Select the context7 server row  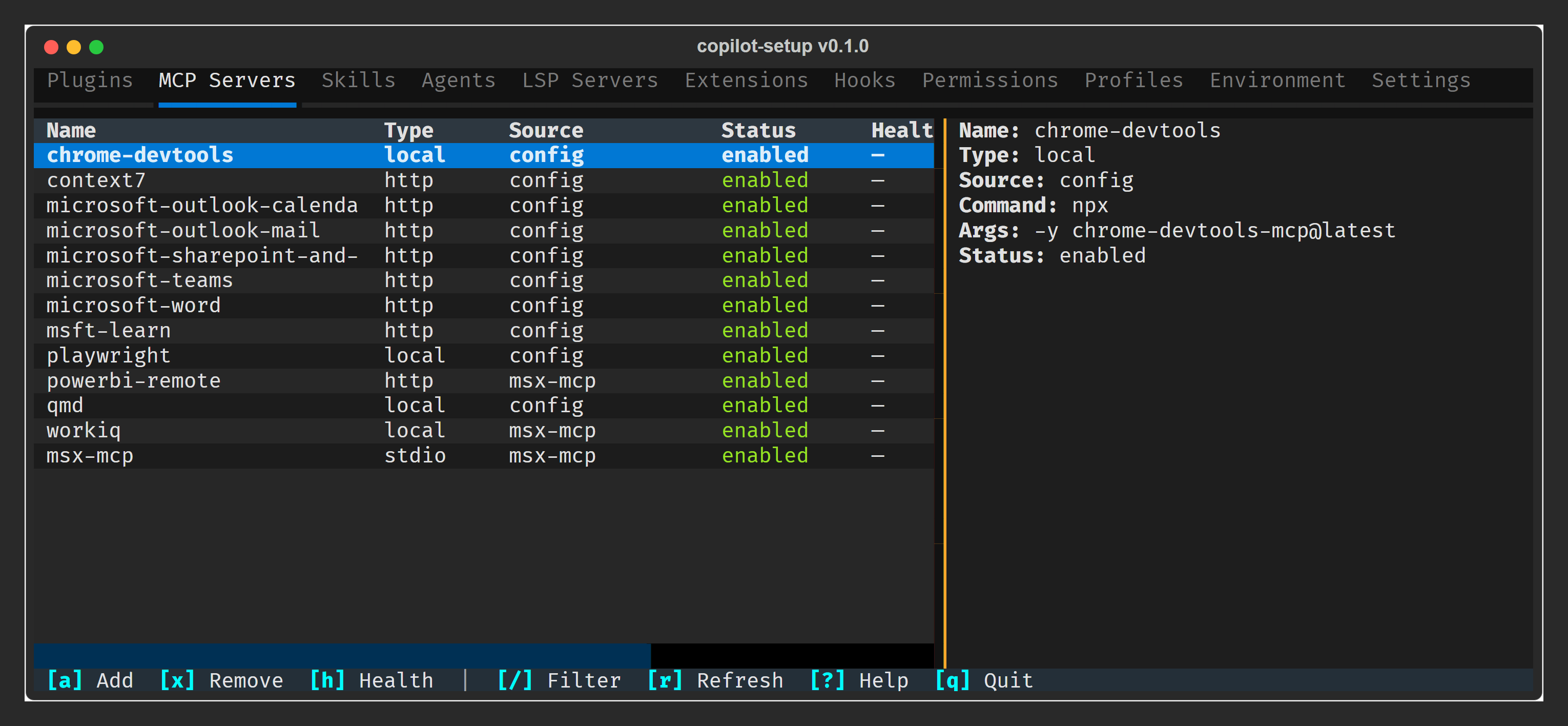point(96,180)
